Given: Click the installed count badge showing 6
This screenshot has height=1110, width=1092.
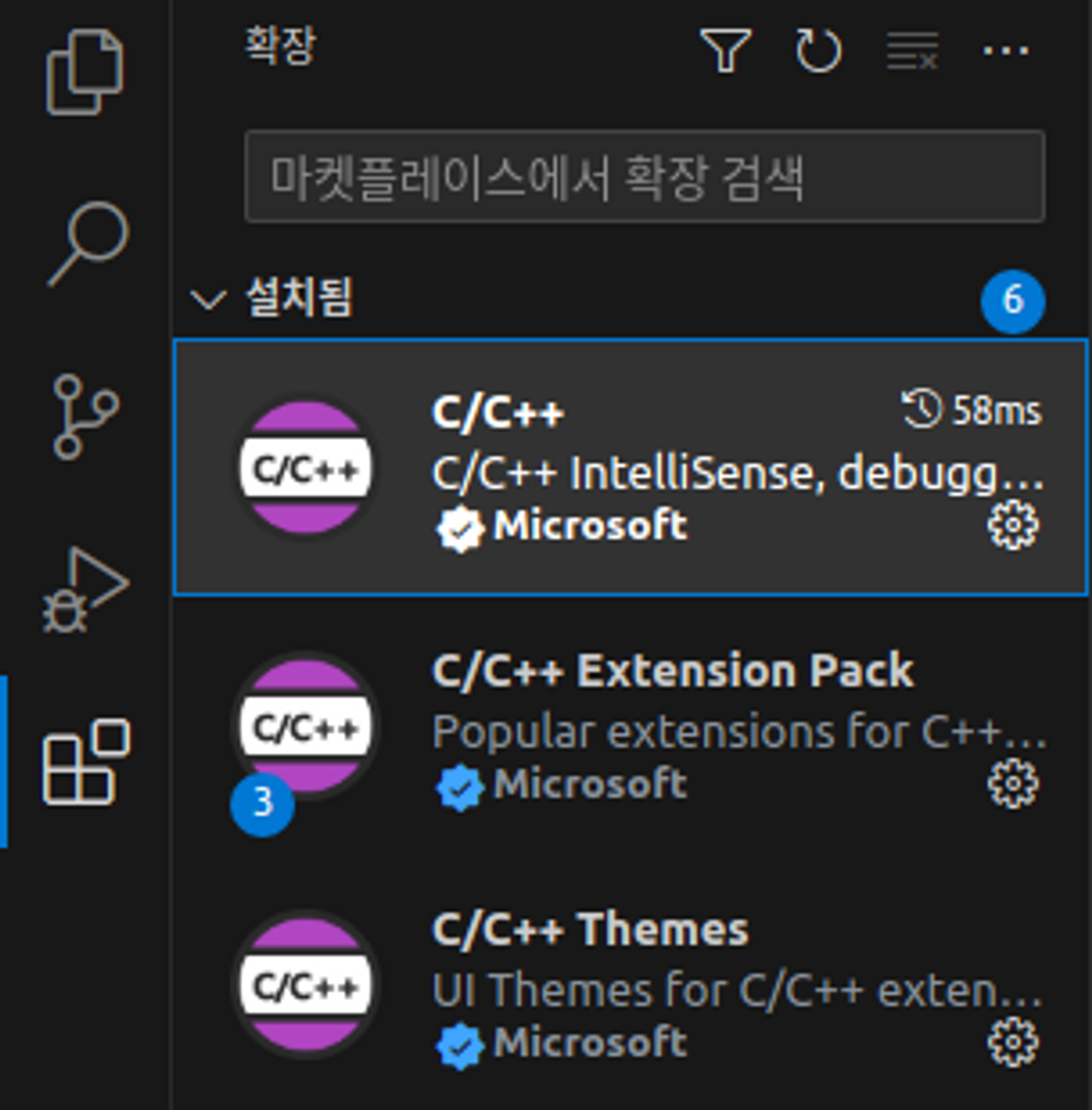Looking at the screenshot, I should [x=1013, y=301].
